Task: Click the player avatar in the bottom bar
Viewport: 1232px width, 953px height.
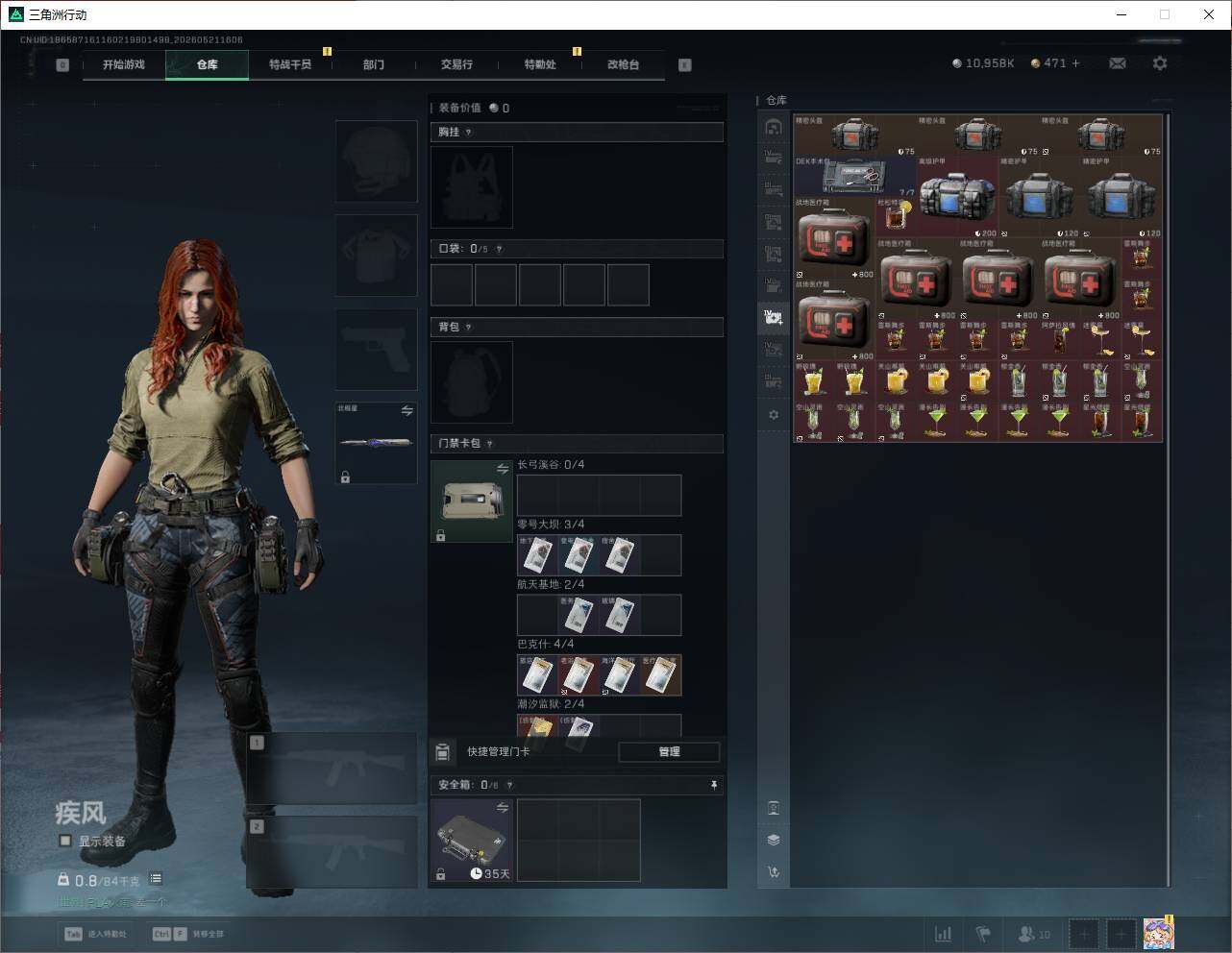Action: coord(1159,933)
